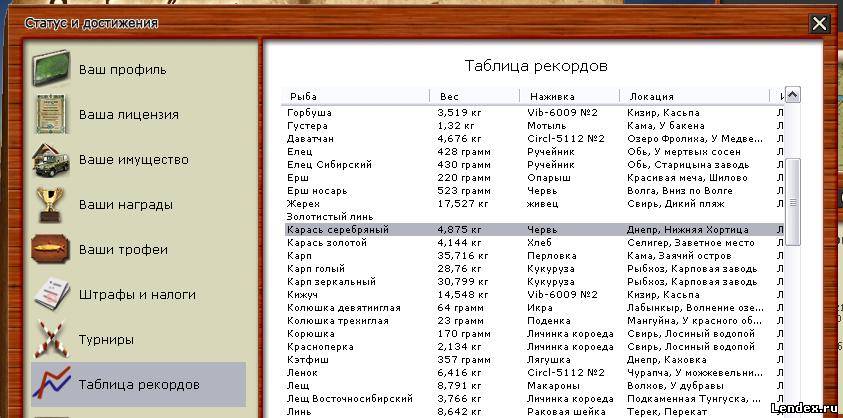Click the fines and taxes papers icon

point(52,294)
